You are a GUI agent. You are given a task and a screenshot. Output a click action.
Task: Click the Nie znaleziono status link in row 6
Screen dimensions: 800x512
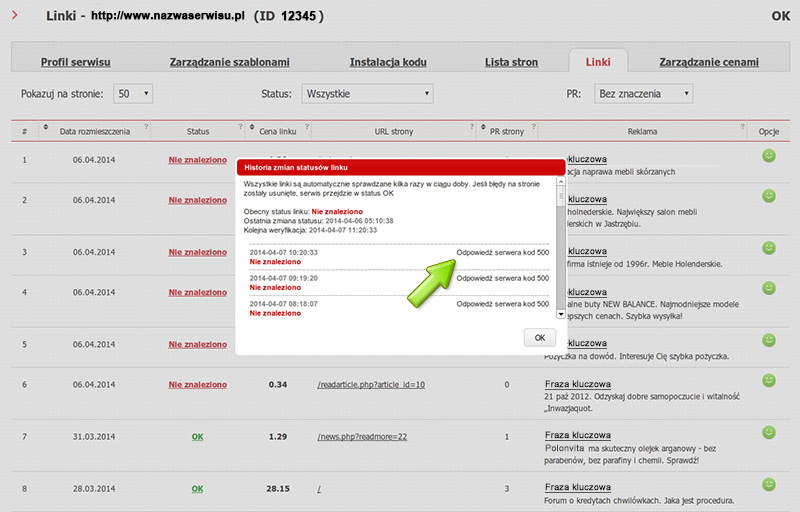[x=197, y=384]
